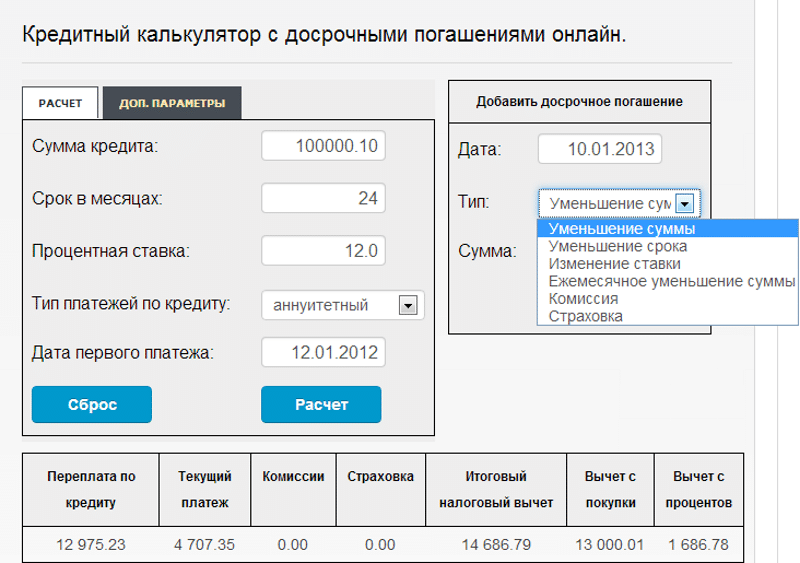Viewport: 800px width, 563px height.
Task: Click the Сброс button
Action: tap(92, 404)
